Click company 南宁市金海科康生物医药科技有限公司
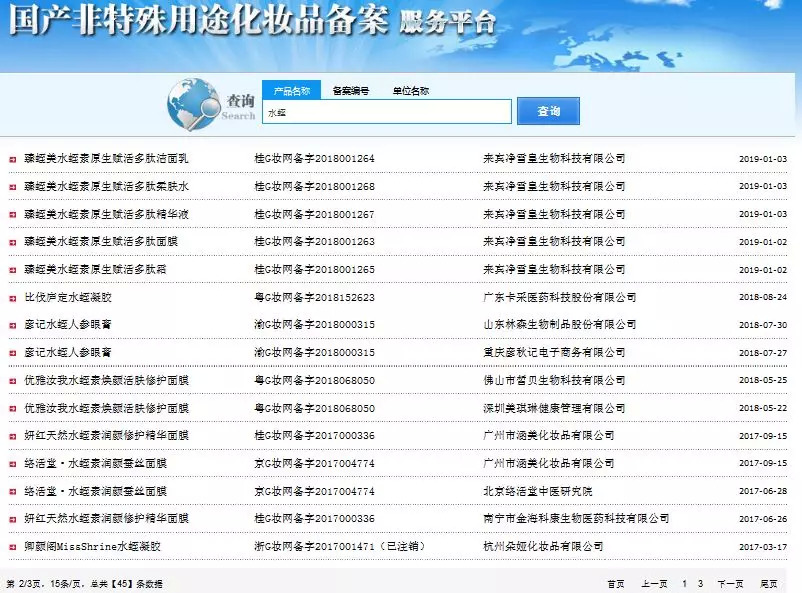 point(576,518)
